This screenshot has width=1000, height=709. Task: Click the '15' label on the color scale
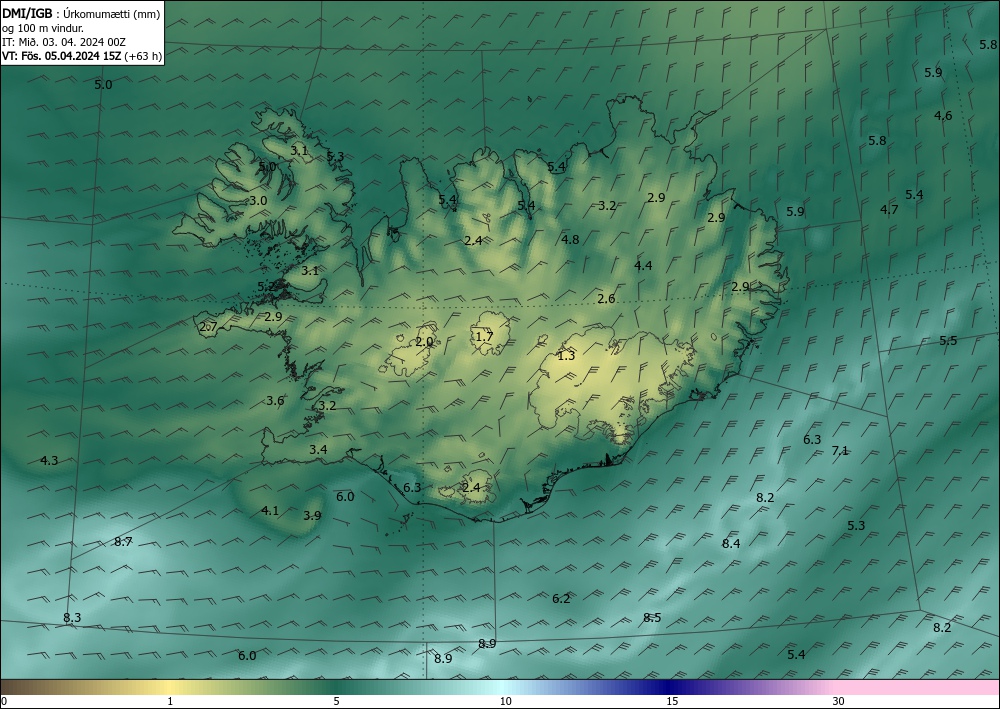pyautogui.click(x=672, y=702)
